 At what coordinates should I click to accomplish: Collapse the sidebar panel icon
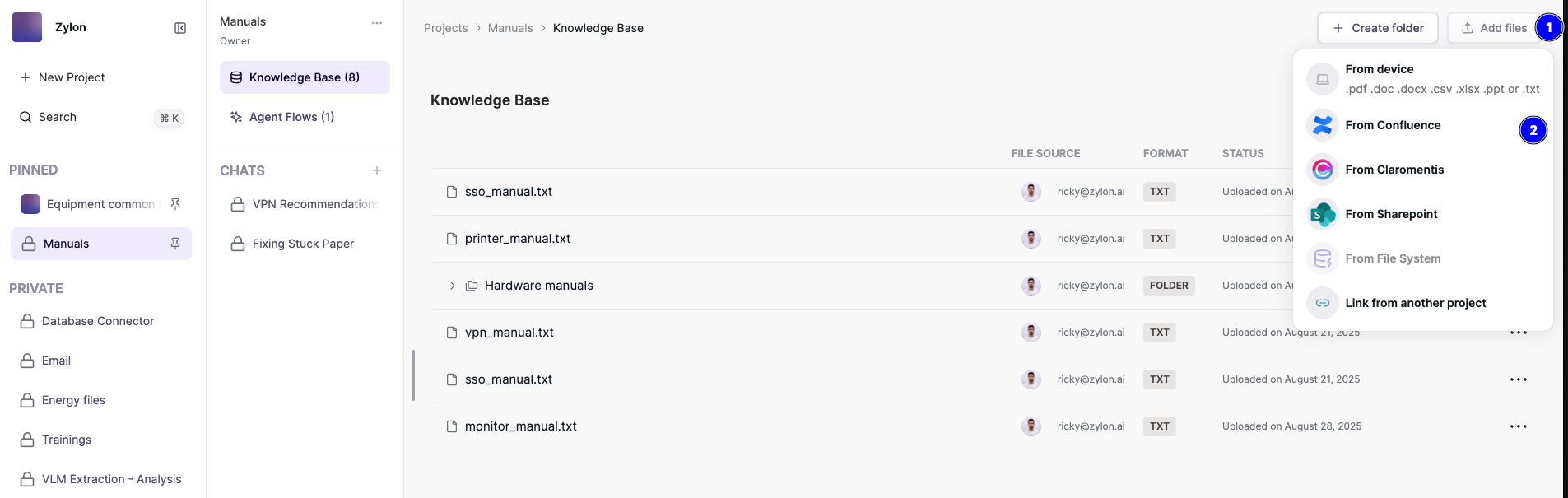coord(180,28)
